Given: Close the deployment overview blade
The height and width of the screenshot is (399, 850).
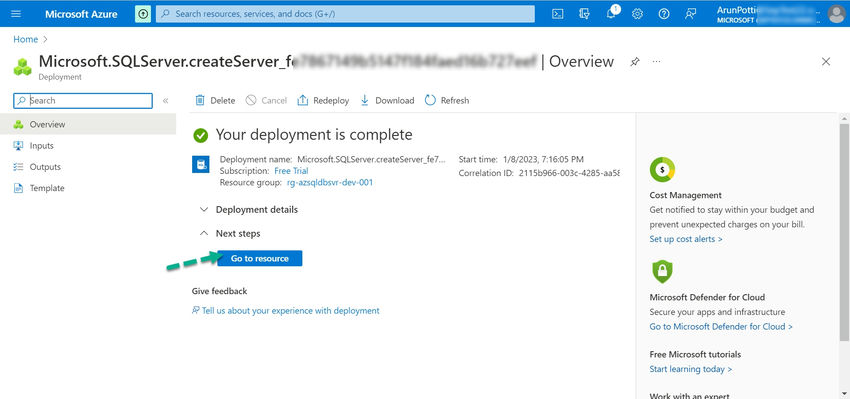Looking at the screenshot, I should click(x=826, y=62).
